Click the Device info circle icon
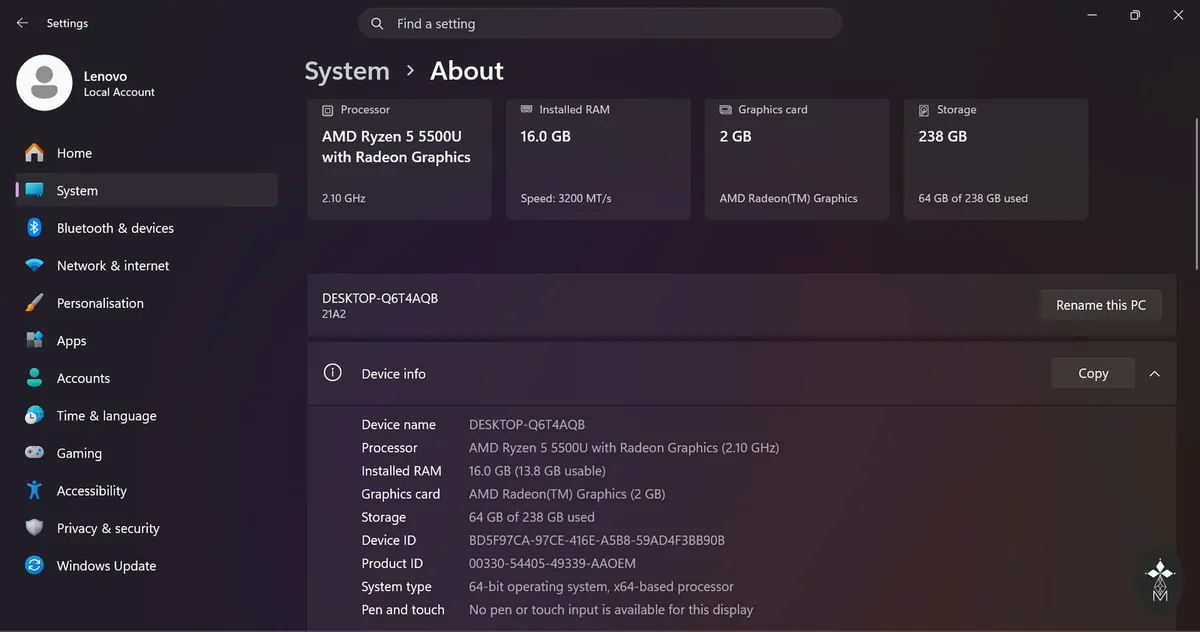This screenshot has height=632, width=1200. pos(333,373)
